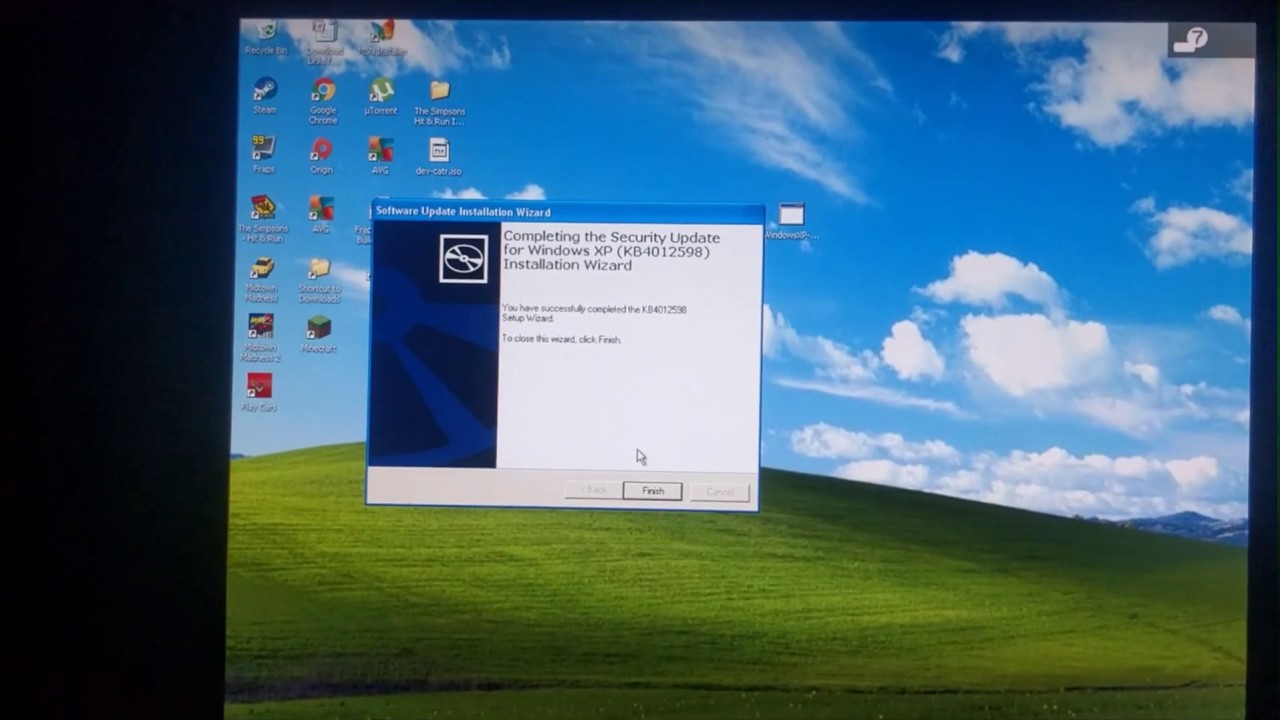Click the disc icon in the wizard
The image size is (1280, 720).
tap(463, 259)
